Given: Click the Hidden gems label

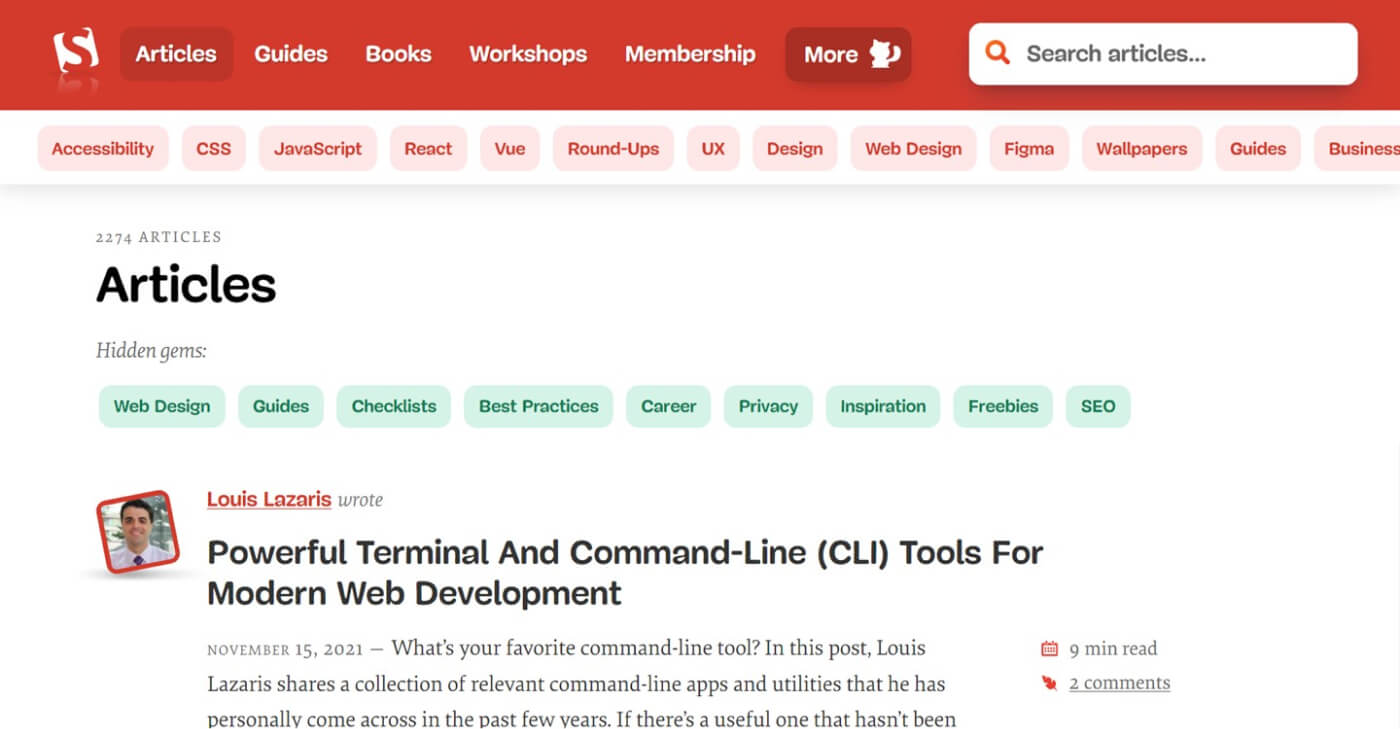Looking at the screenshot, I should point(151,351).
